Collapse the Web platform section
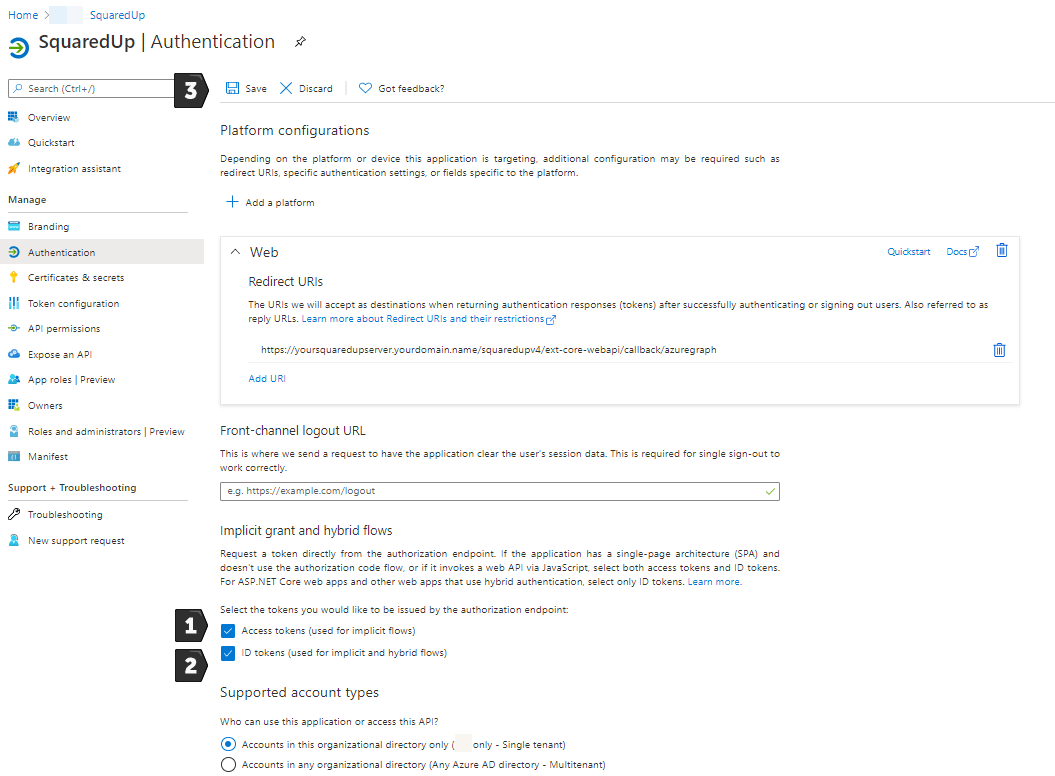Viewport: 1055px width, 776px height. click(236, 251)
